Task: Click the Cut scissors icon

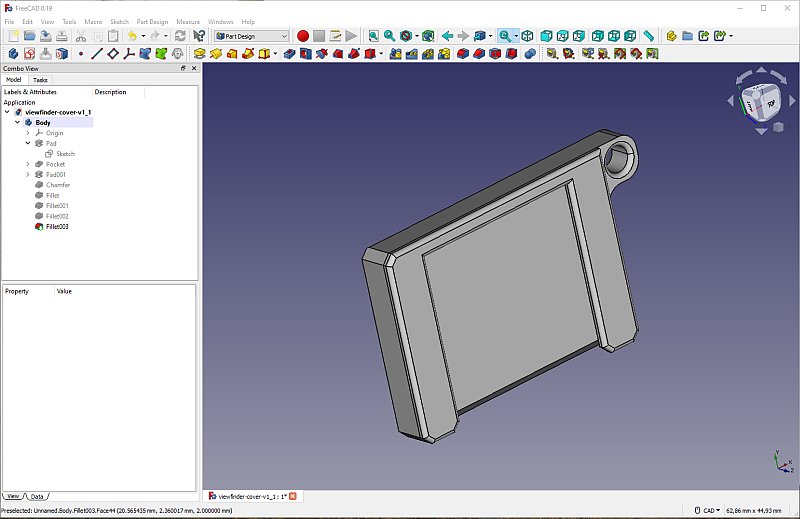Action: (x=81, y=36)
